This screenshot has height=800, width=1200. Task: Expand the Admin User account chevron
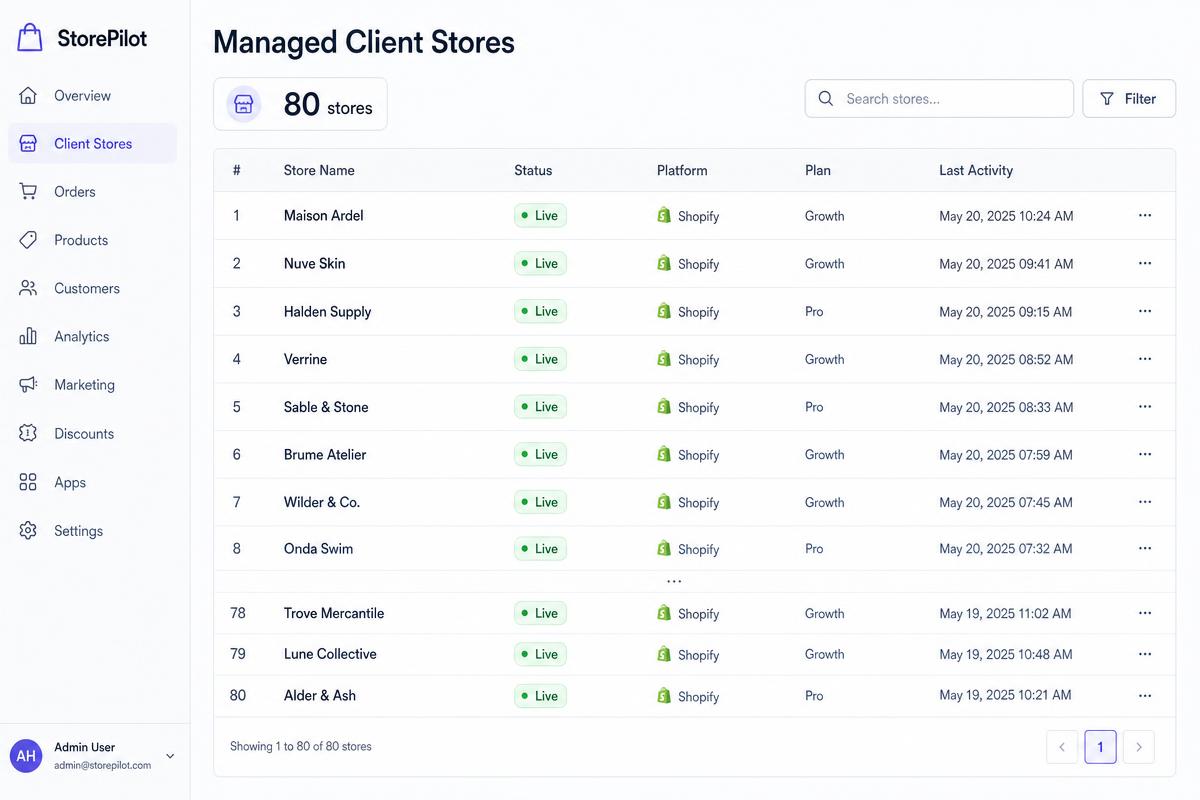point(170,756)
